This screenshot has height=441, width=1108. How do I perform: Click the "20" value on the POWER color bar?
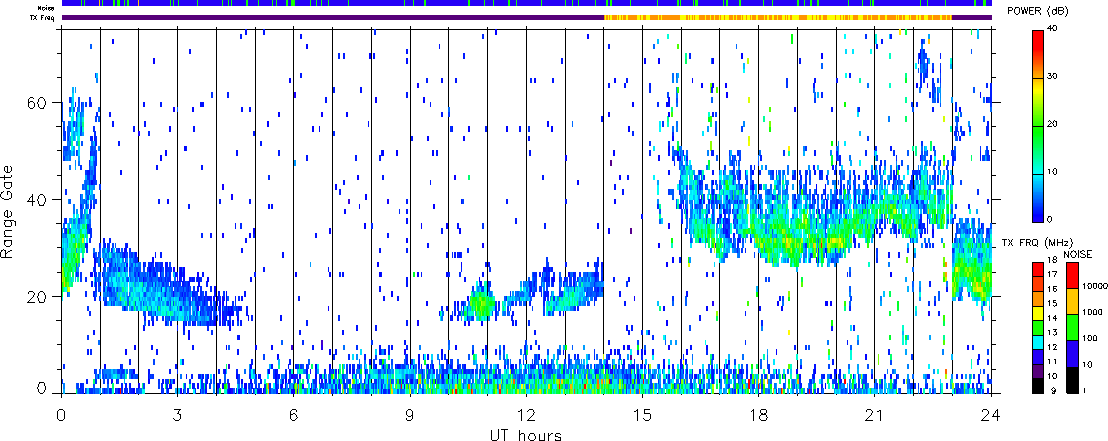1053,124
